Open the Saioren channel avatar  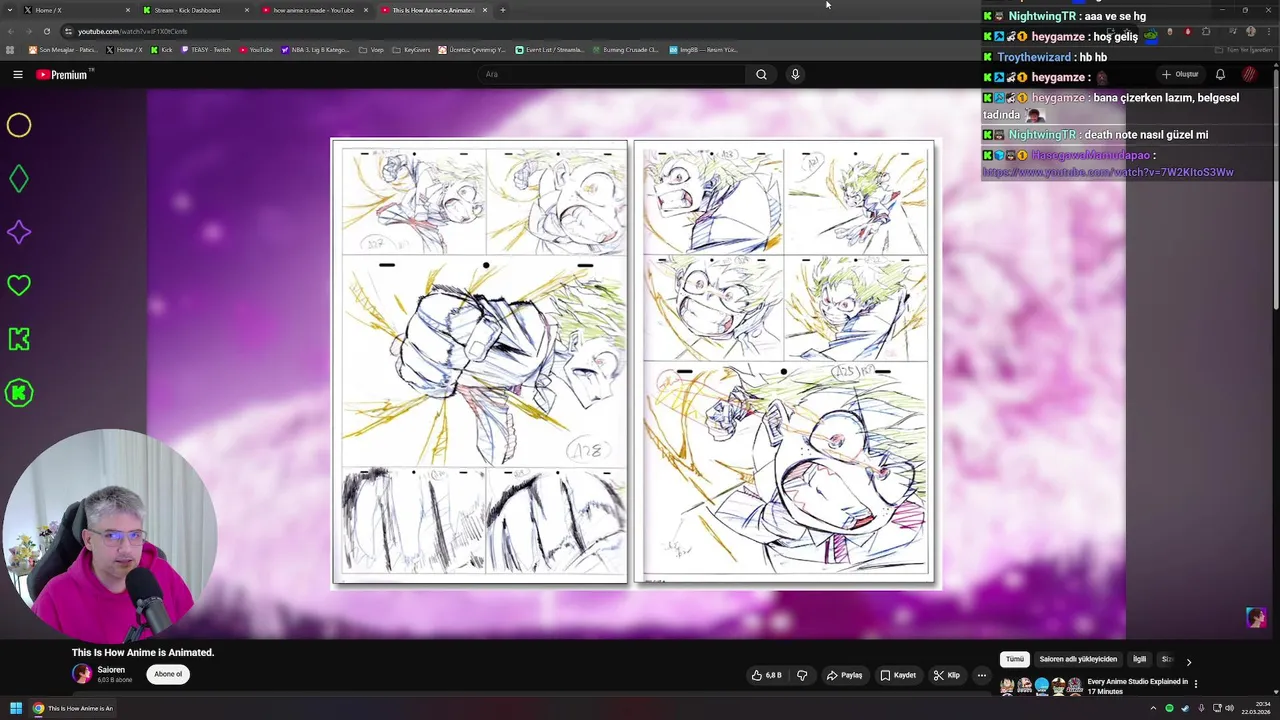82,674
